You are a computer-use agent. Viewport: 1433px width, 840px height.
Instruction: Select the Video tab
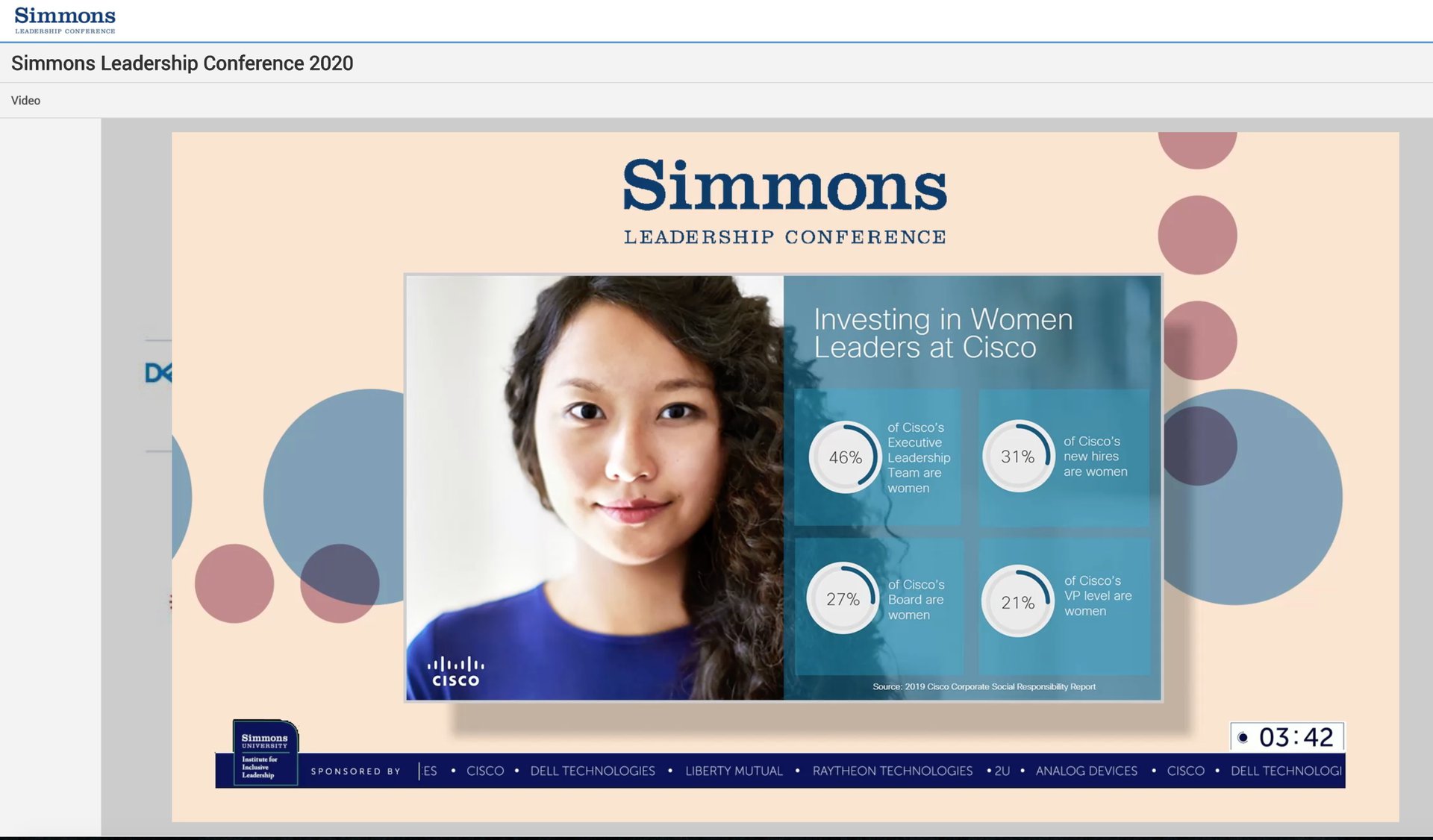pyautogui.click(x=25, y=101)
